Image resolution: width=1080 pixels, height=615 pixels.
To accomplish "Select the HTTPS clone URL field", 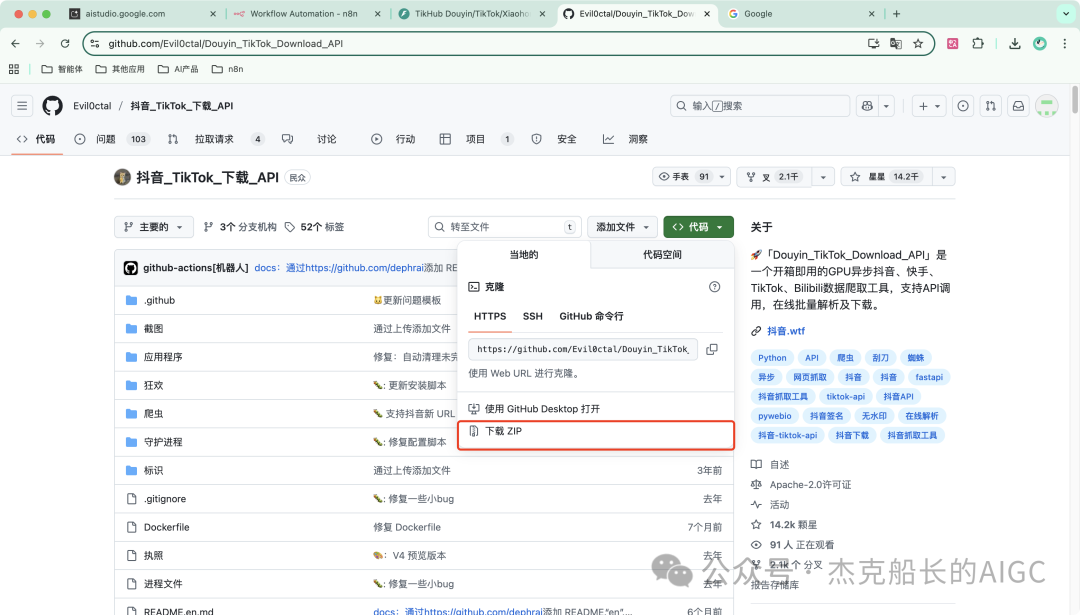I will pyautogui.click(x=583, y=349).
